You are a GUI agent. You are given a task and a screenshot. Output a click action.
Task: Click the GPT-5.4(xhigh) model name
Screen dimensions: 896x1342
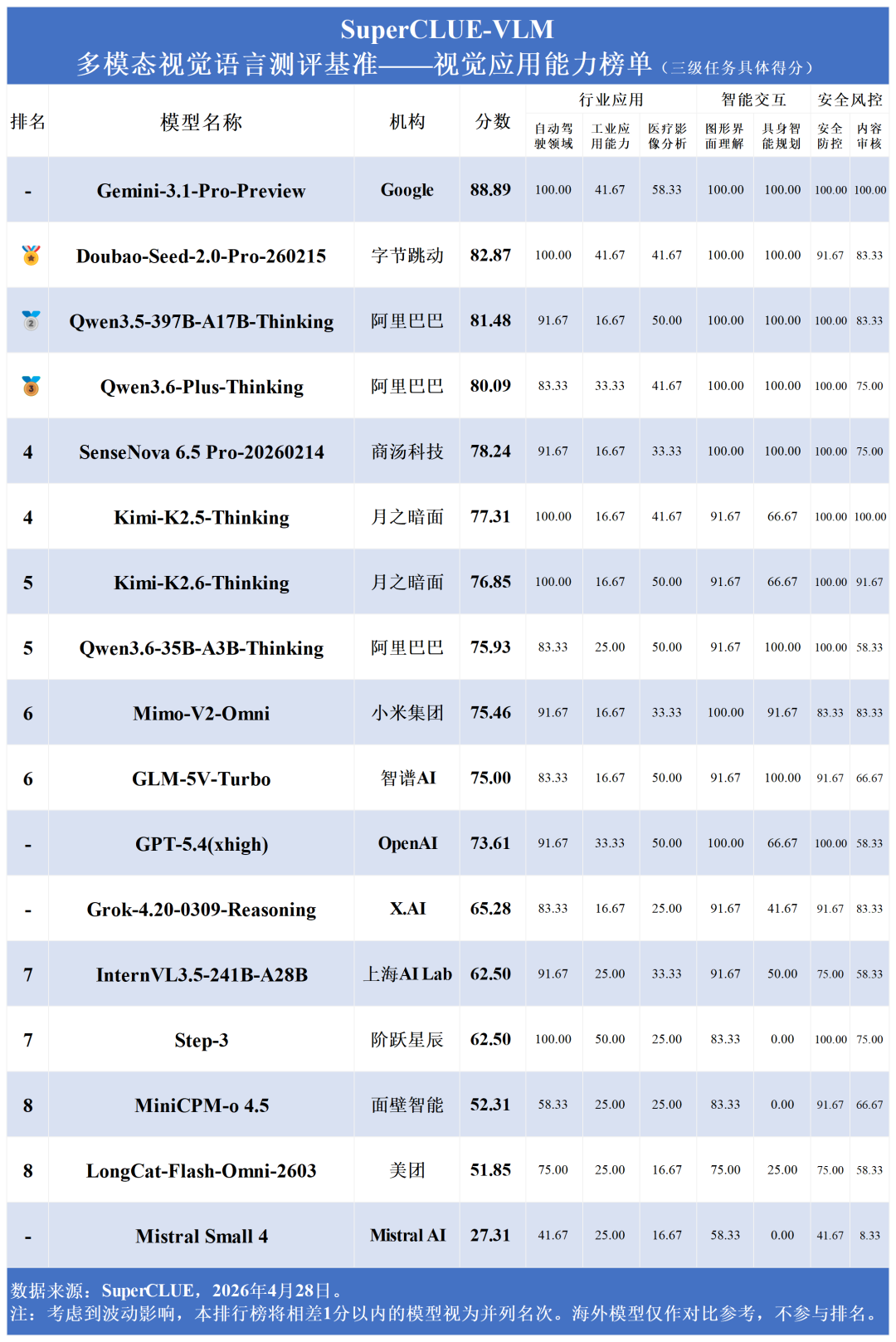click(202, 844)
